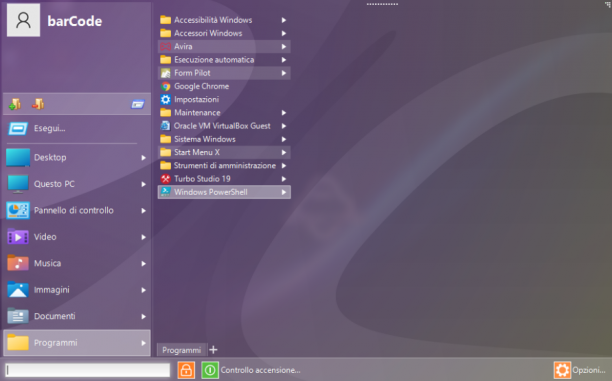
Task: Expand the Start Menu X submenu arrow
Action: pos(284,152)
